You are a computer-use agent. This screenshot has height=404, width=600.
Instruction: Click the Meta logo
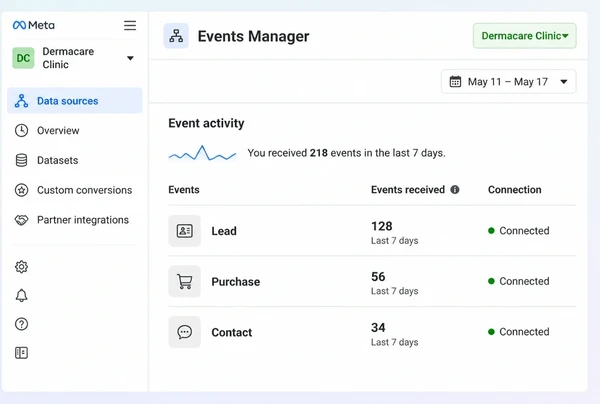(x=34, y=25)
